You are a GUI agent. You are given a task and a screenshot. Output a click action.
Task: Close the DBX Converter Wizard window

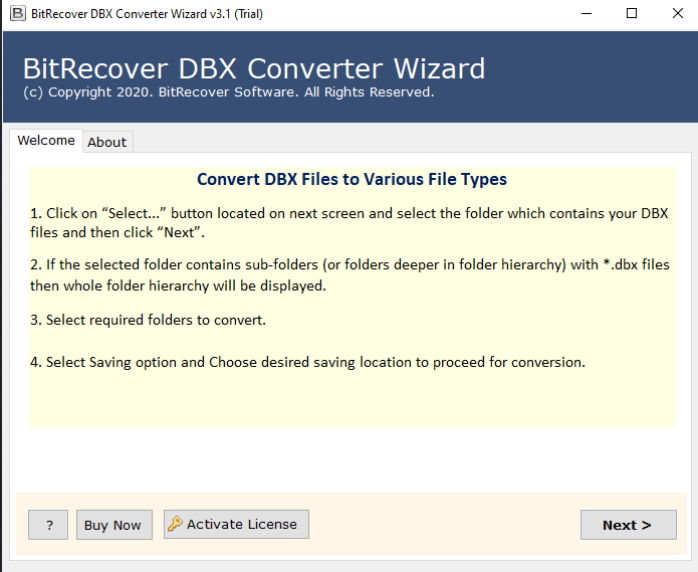click(678, 13)
